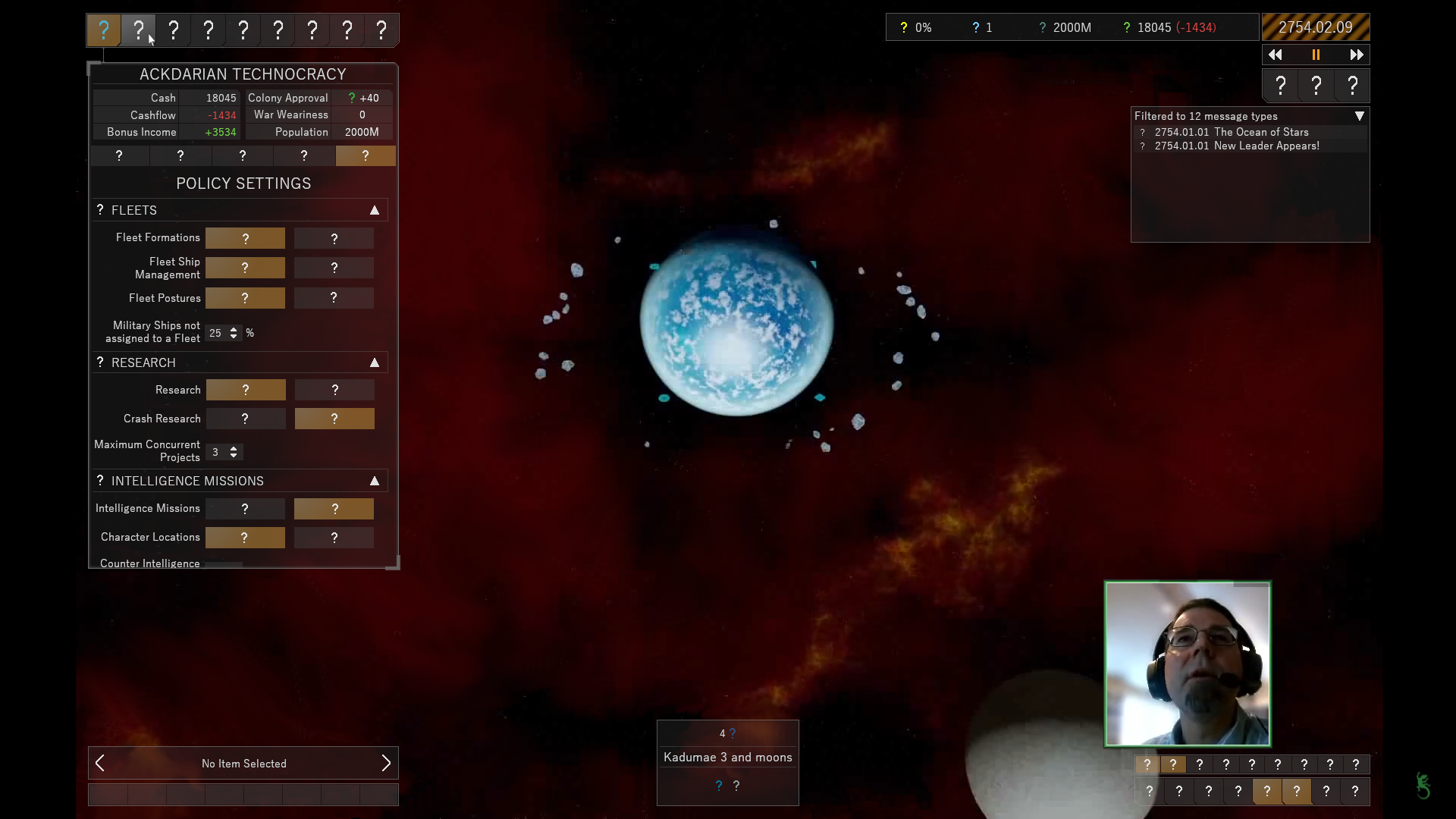Image resolution: width=1456 pixels, height=819 pixels.
Task: Click the help icon beside FLEETS heading
Action: point(100,209)
